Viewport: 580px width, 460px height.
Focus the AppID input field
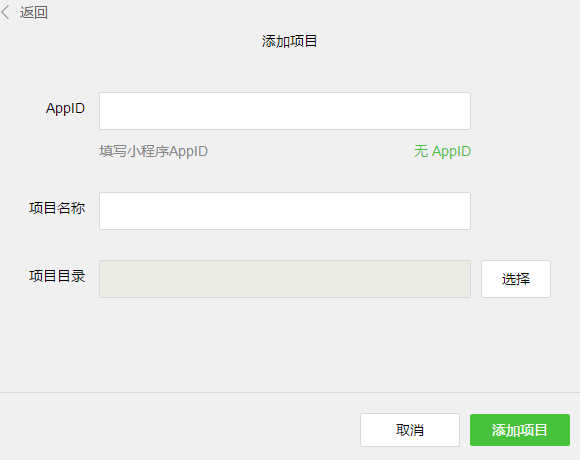285,111
